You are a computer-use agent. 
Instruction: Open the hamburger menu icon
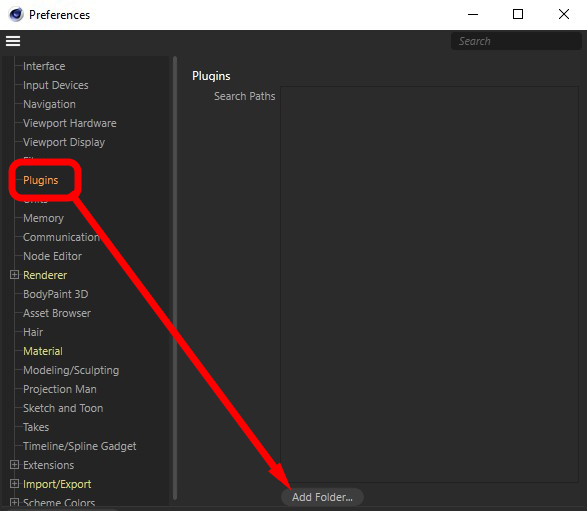pyautogui.click(x=13, y=41)
